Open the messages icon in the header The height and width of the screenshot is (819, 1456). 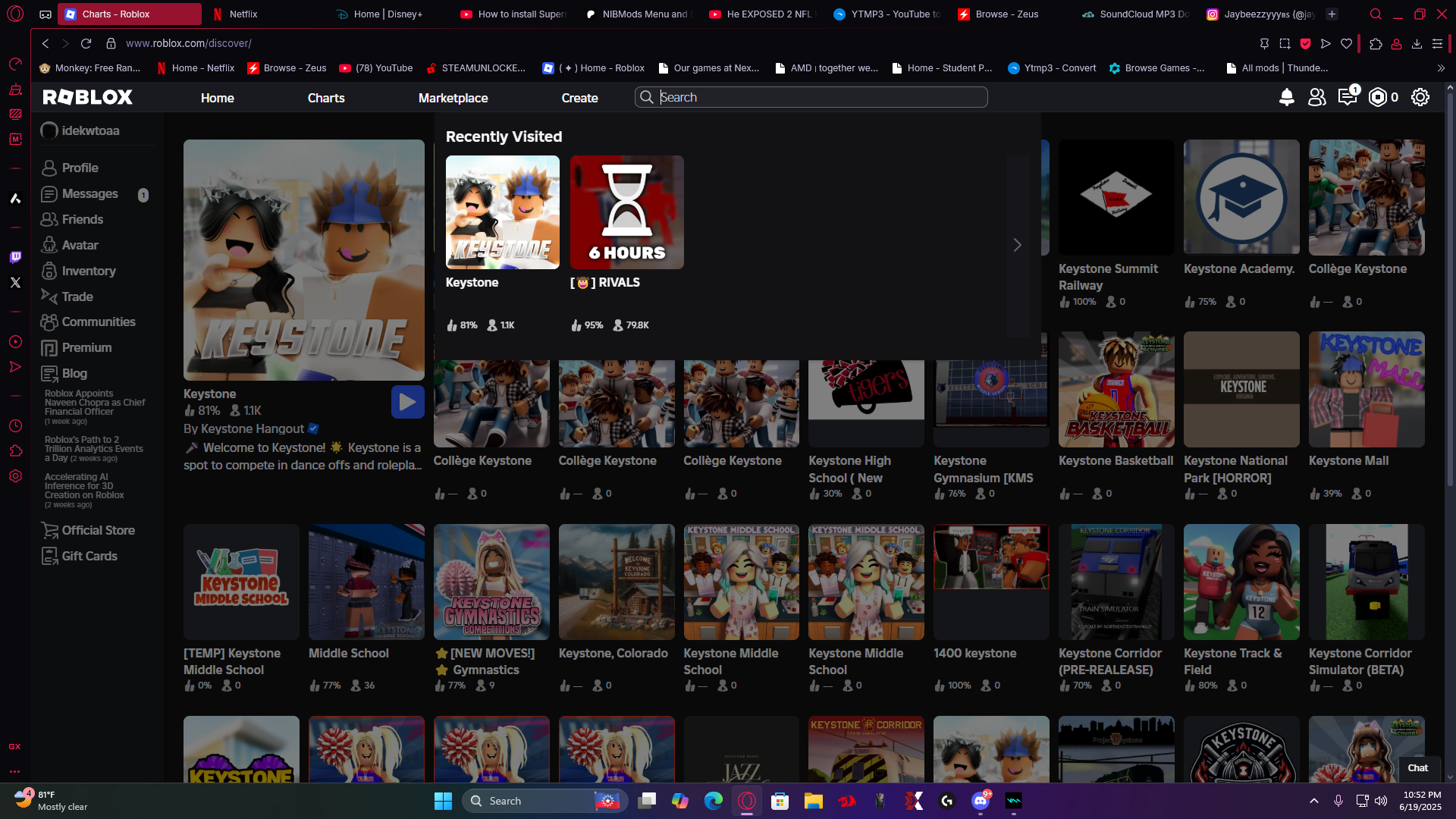click(x=1347, y=97)
